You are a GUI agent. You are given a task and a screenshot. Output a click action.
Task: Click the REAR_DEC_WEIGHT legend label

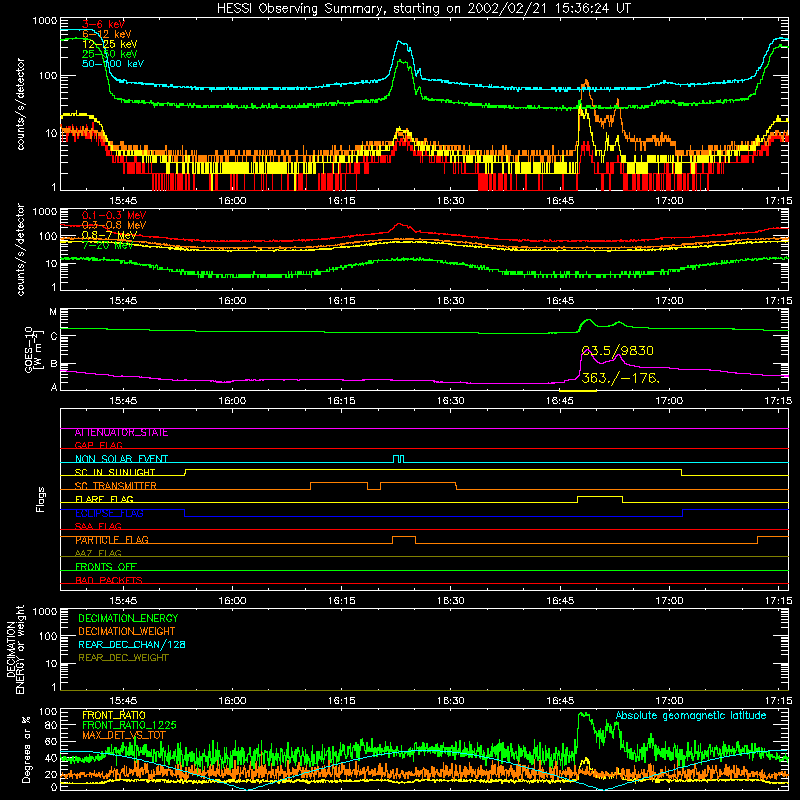point(123,658)
